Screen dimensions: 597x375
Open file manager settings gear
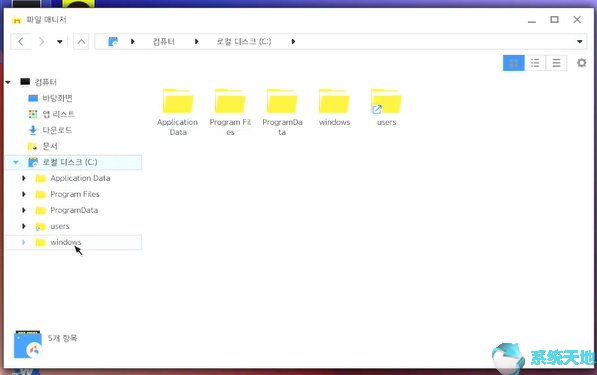point(581,63)
